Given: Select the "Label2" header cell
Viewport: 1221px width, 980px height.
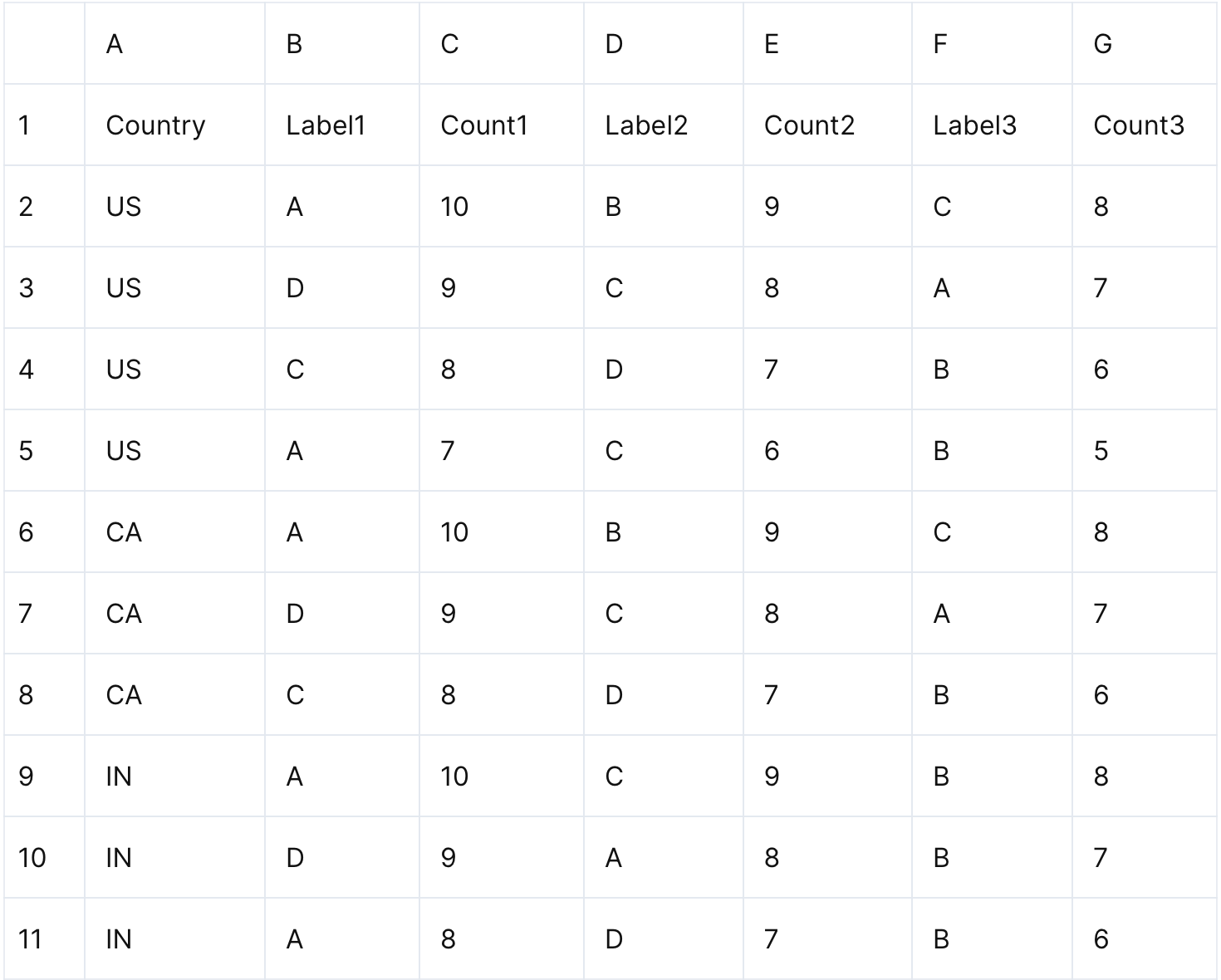Looking at the screenshot, I should coord(646,125).
